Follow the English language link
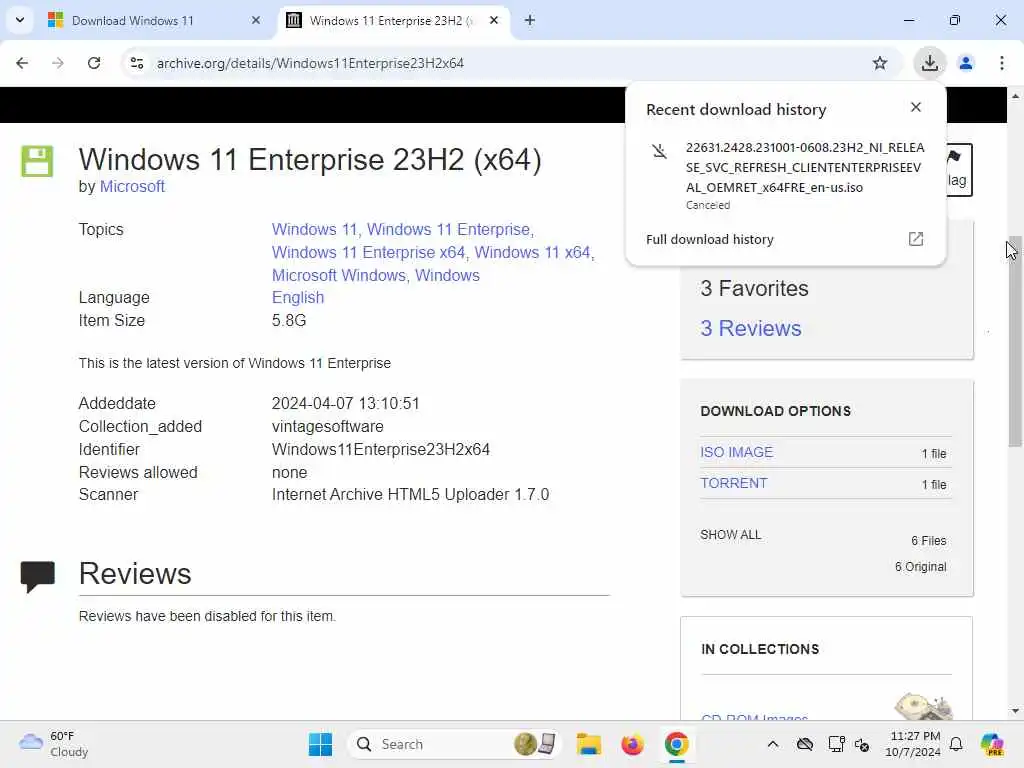1024x768 pixels. point(298,298)
